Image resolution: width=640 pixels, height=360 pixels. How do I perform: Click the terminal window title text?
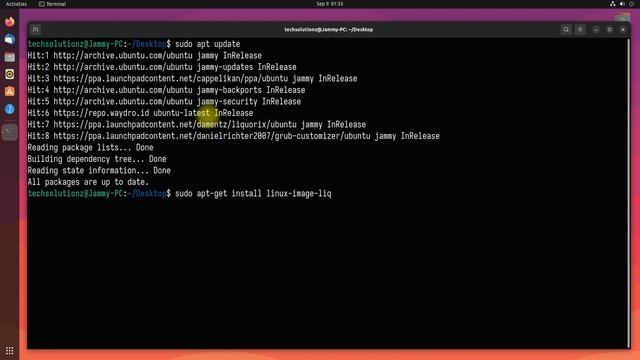pyautogui.click(x=329, y=29)
